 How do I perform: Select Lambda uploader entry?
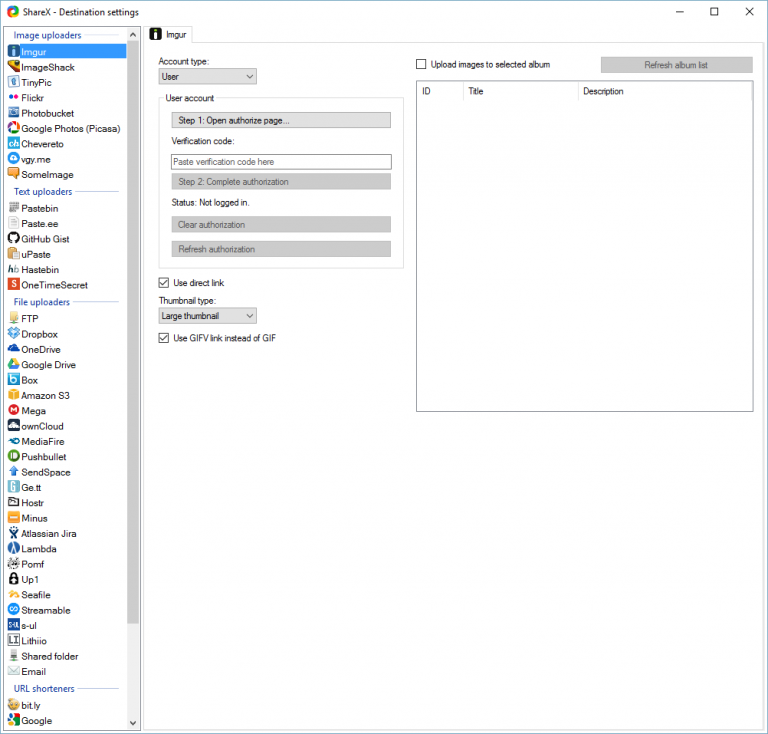[x=33, y=548]
